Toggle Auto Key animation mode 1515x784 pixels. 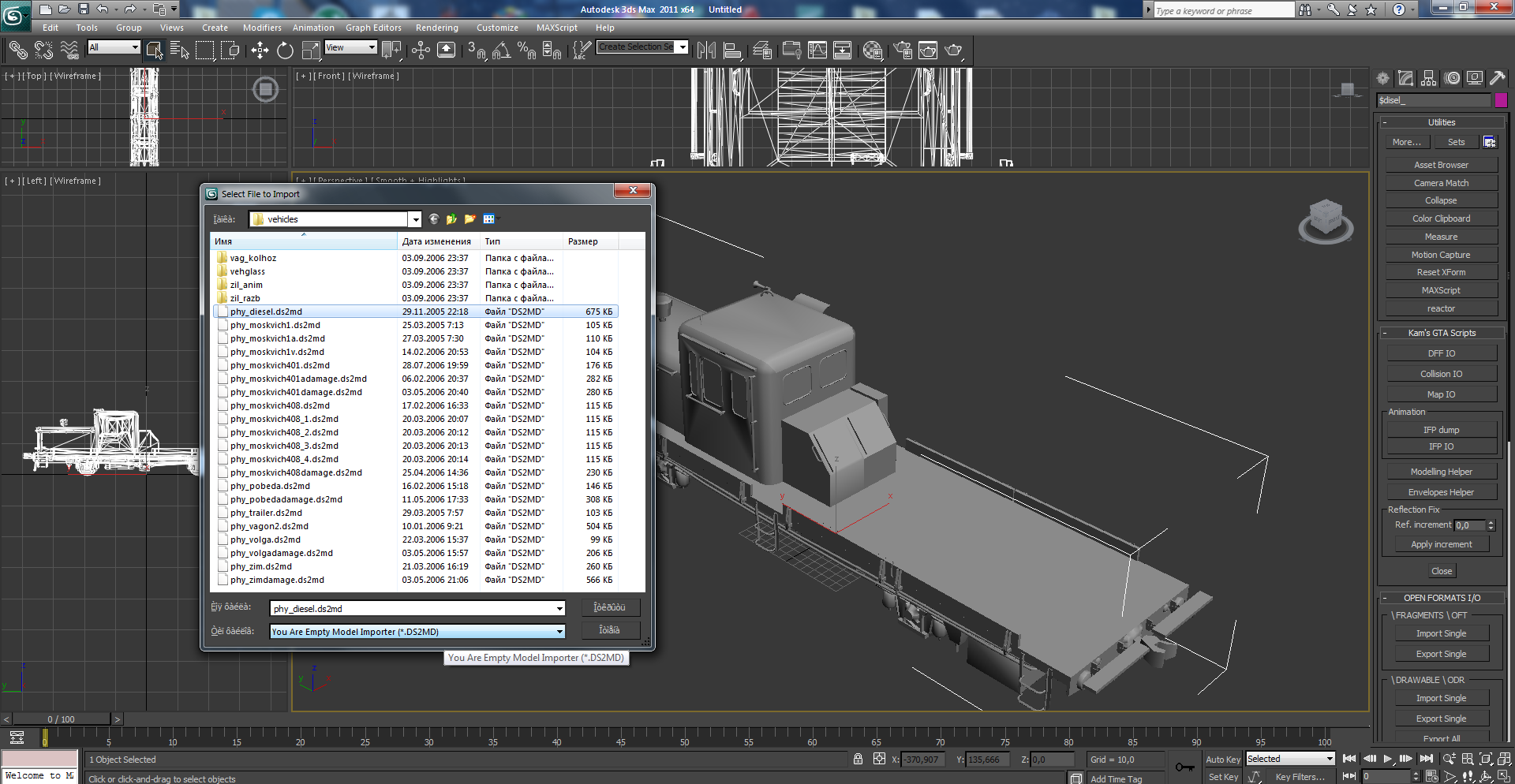[x=1222, y=760]
